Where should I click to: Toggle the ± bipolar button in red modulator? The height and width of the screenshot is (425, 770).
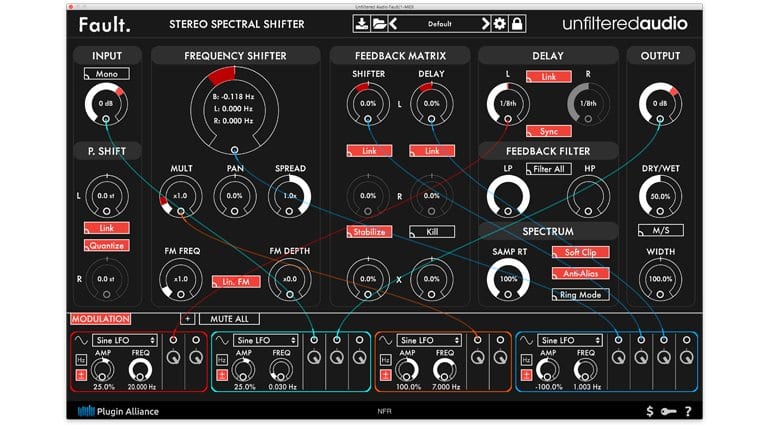click(81, 375)
